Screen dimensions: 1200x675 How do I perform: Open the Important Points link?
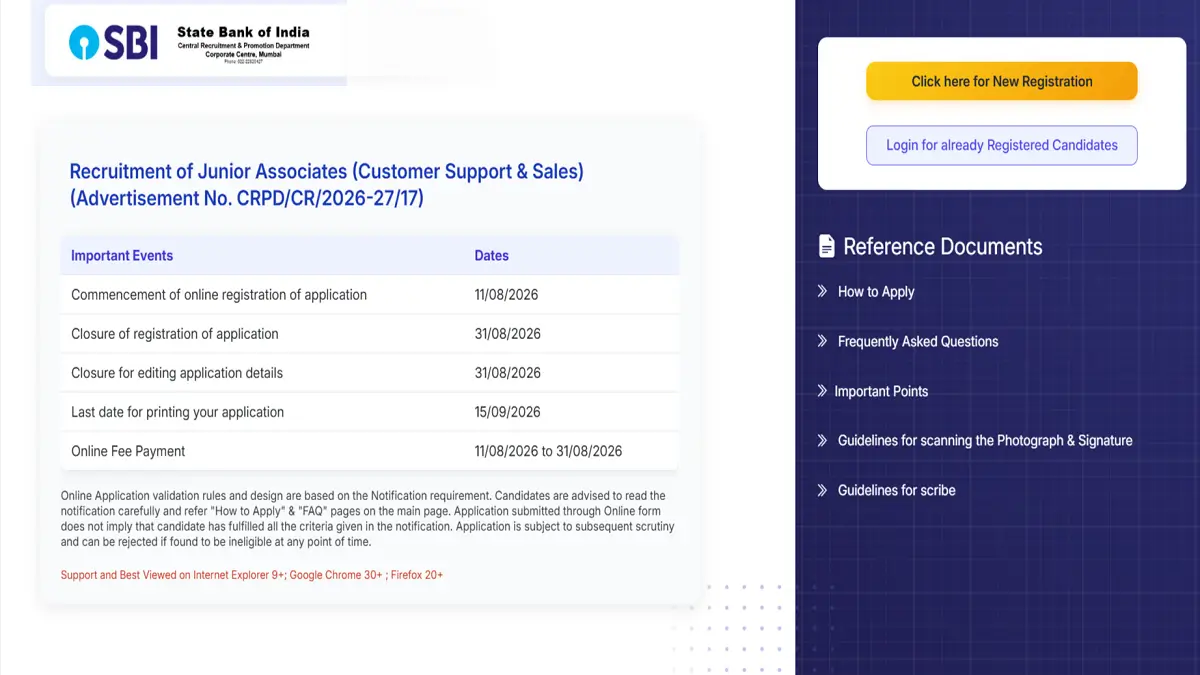pos(881,391)
